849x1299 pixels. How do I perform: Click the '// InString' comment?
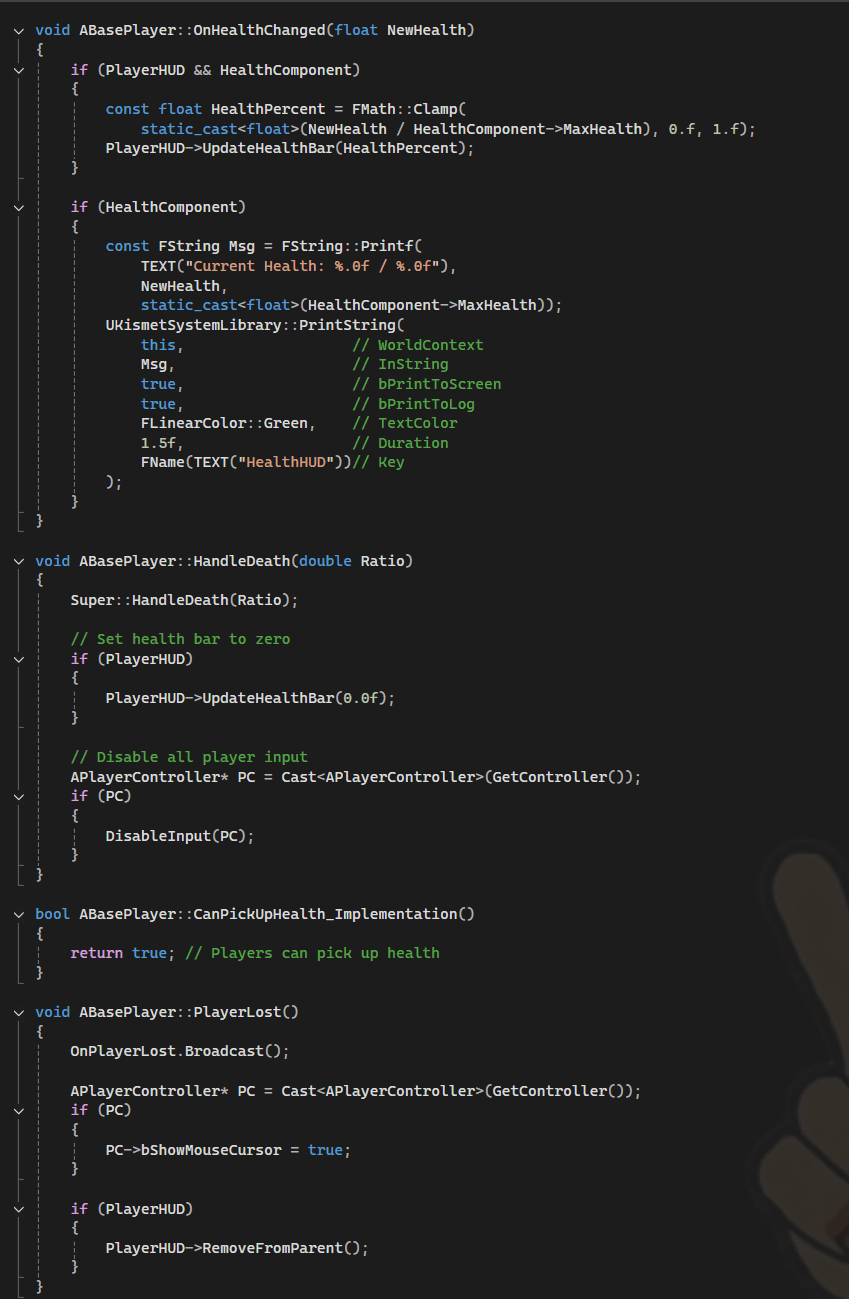(400, 364)
